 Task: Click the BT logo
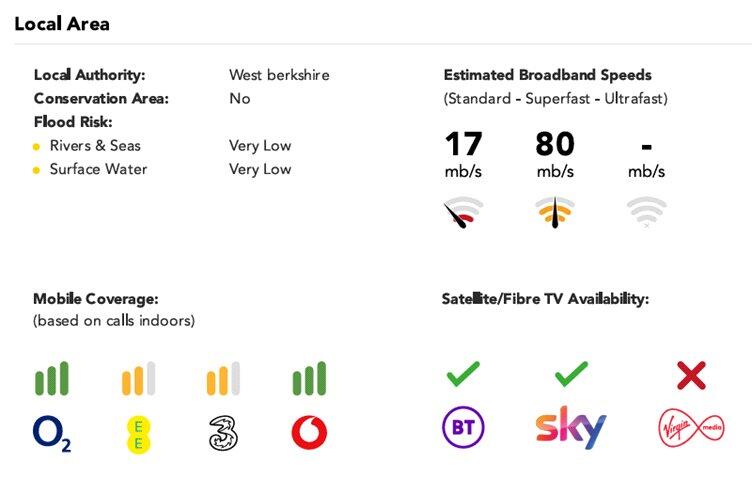pos(463,428)
